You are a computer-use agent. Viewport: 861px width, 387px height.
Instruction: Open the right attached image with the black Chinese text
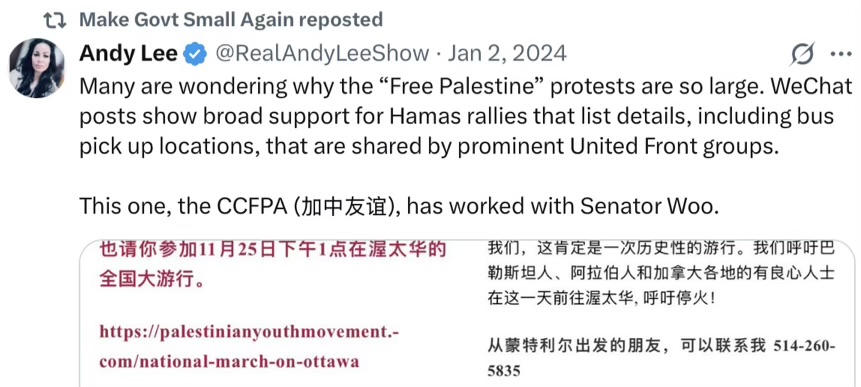667,314
